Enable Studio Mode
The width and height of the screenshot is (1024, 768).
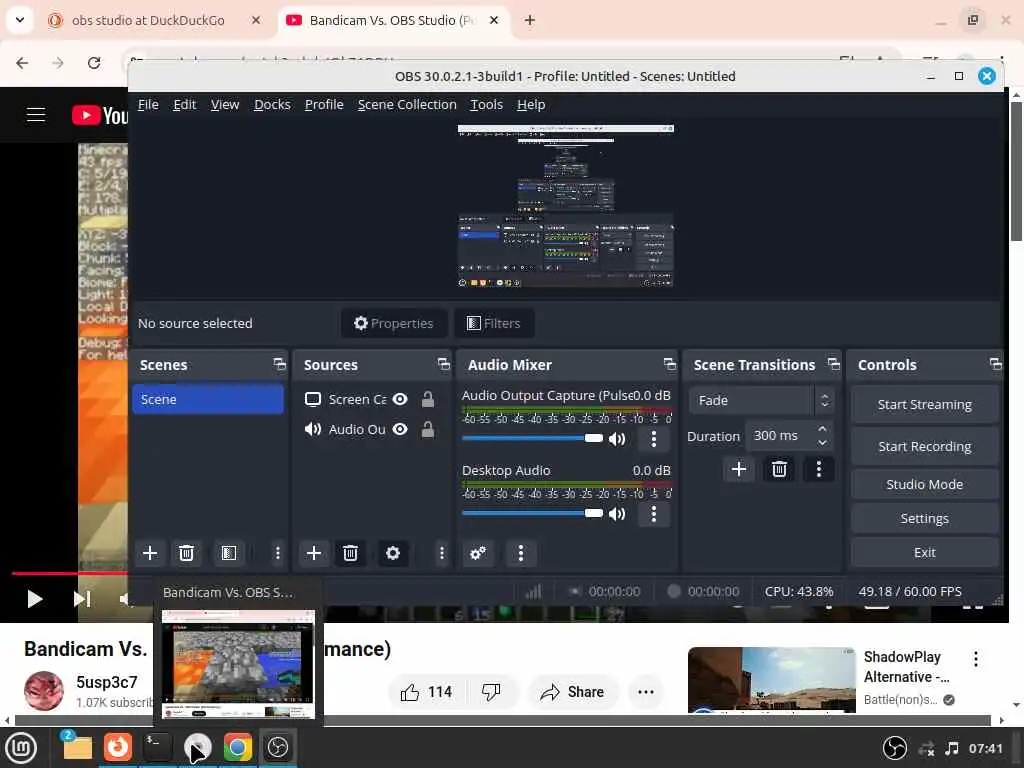pyautogui.click(x=925, y=484)
